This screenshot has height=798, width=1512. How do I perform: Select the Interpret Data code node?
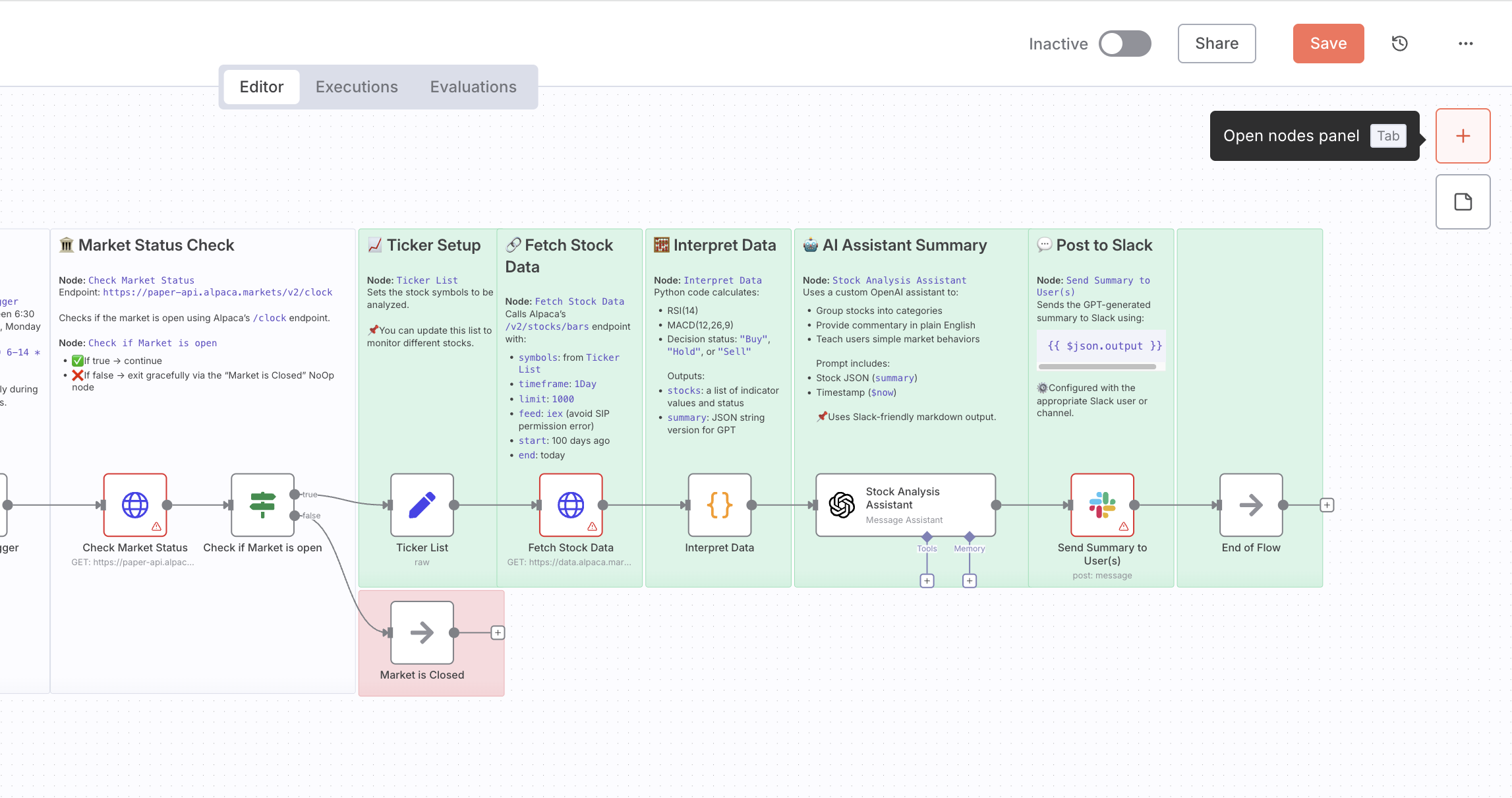coord(720,505)
